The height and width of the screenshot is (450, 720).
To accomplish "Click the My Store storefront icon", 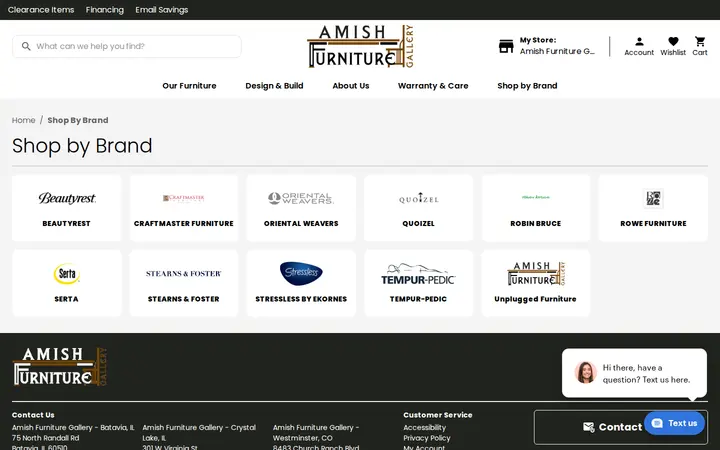I will click(506, 46).
